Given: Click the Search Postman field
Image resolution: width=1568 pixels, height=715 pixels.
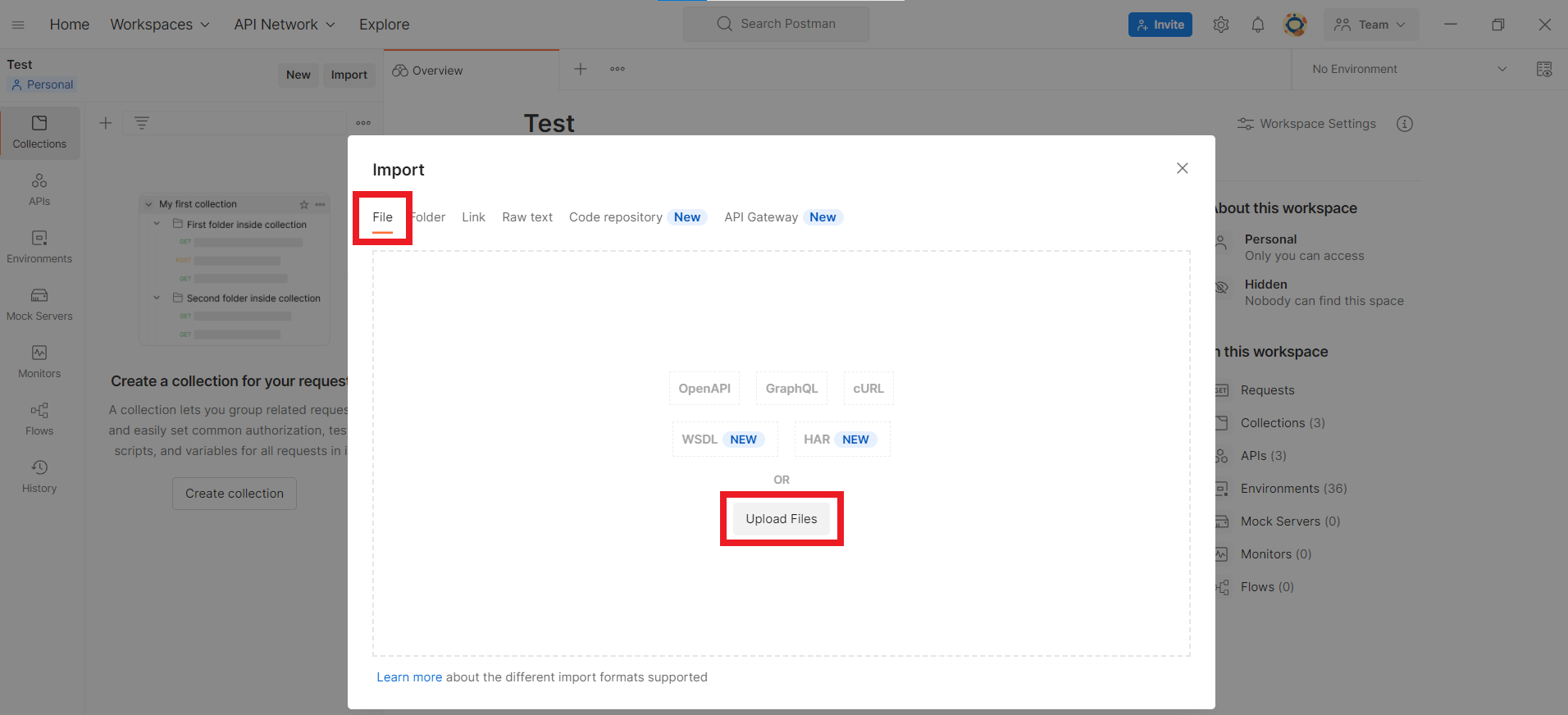Looking at the screenshot, I should [776, 24].
